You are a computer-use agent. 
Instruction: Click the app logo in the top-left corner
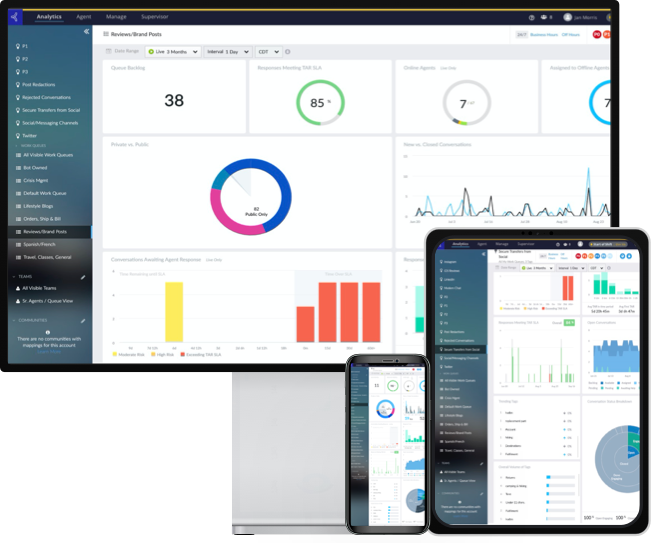tap(14, 17)
